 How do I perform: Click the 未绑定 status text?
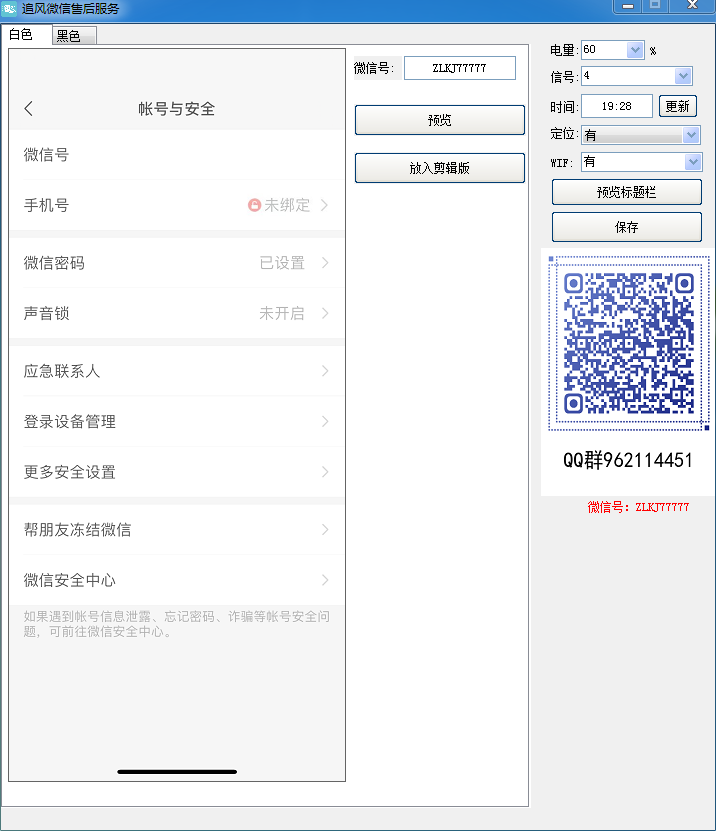click(287, 205)
